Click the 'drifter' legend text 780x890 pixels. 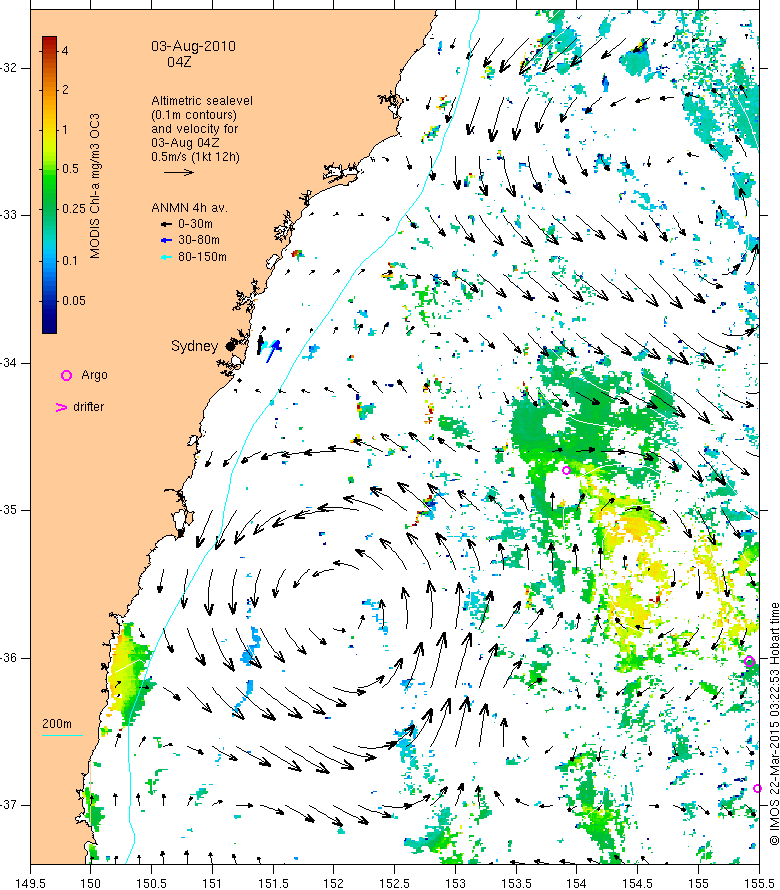click(89, 407)
